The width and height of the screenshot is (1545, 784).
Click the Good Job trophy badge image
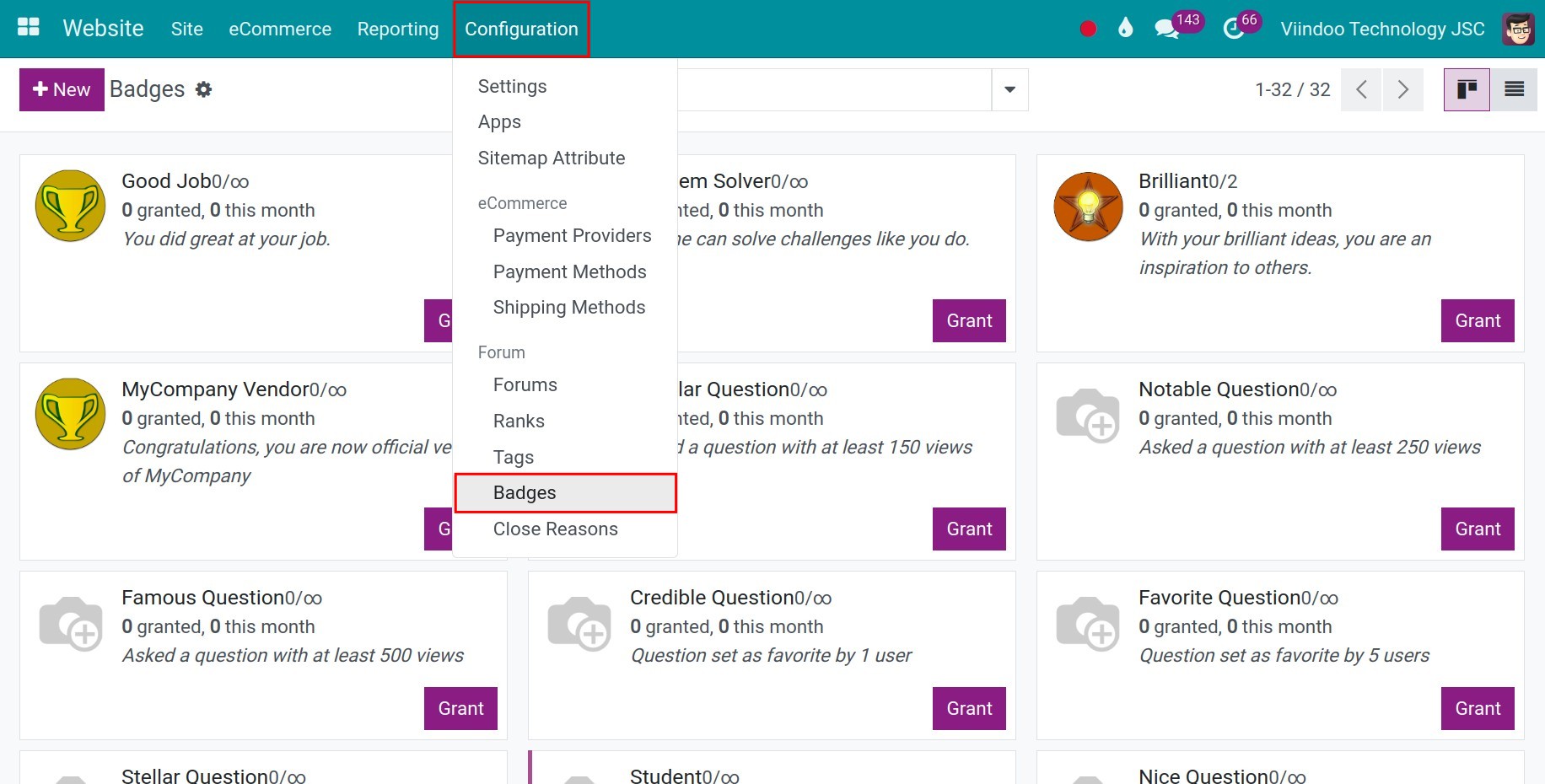click(x=70, y=206)
